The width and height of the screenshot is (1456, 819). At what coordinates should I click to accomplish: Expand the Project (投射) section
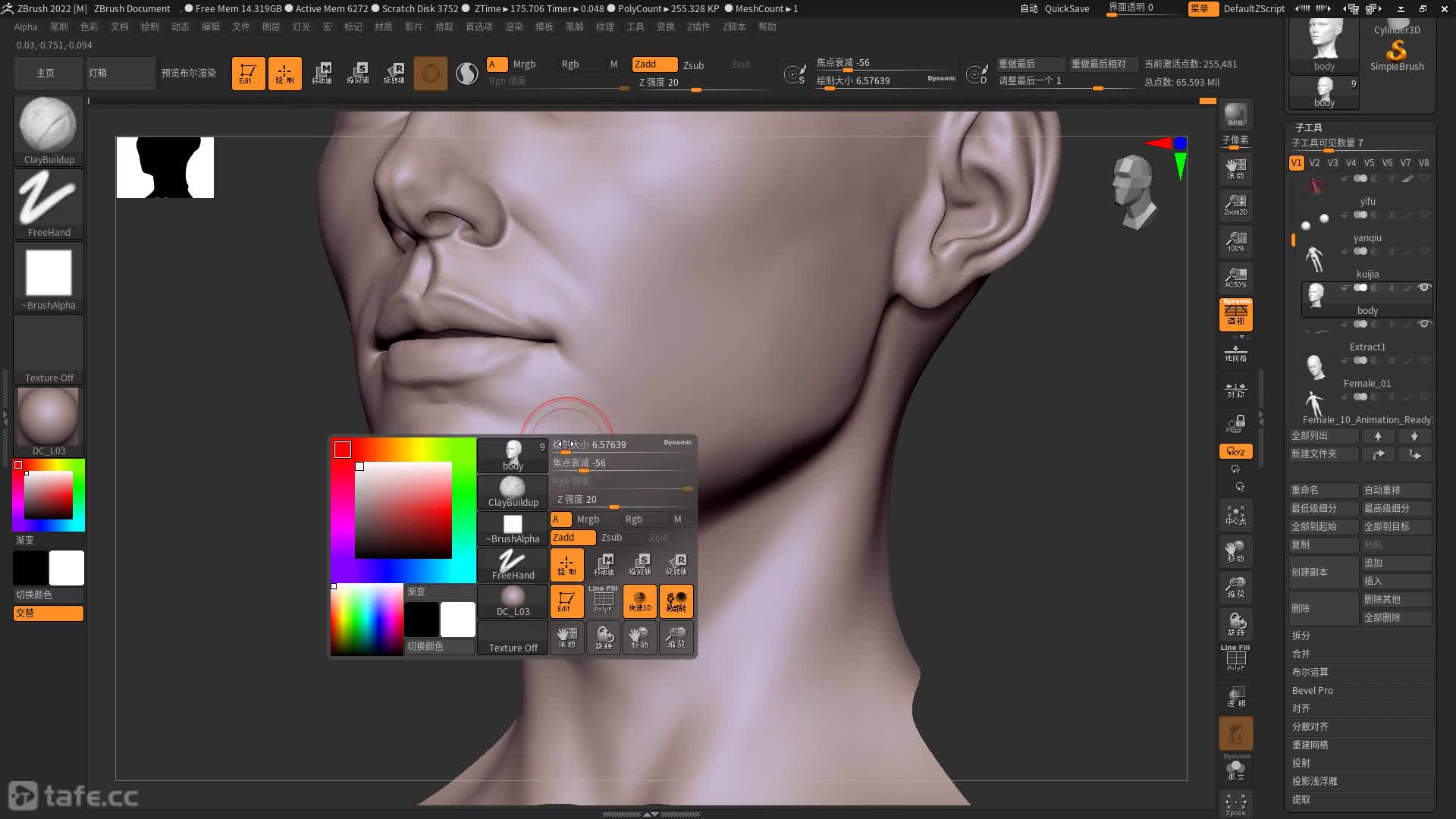[1360, 763]
